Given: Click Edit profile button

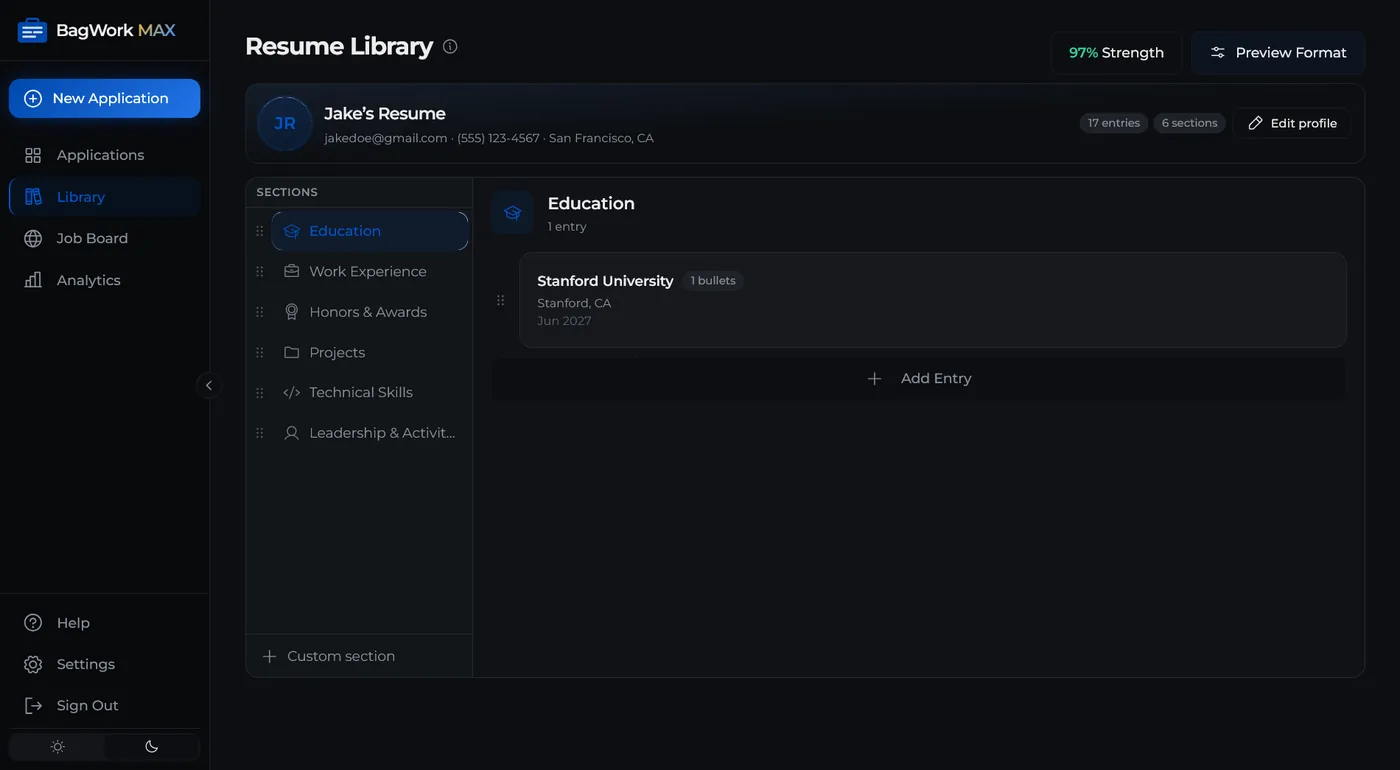Looking at the screenshot, I should [1292, 123].
